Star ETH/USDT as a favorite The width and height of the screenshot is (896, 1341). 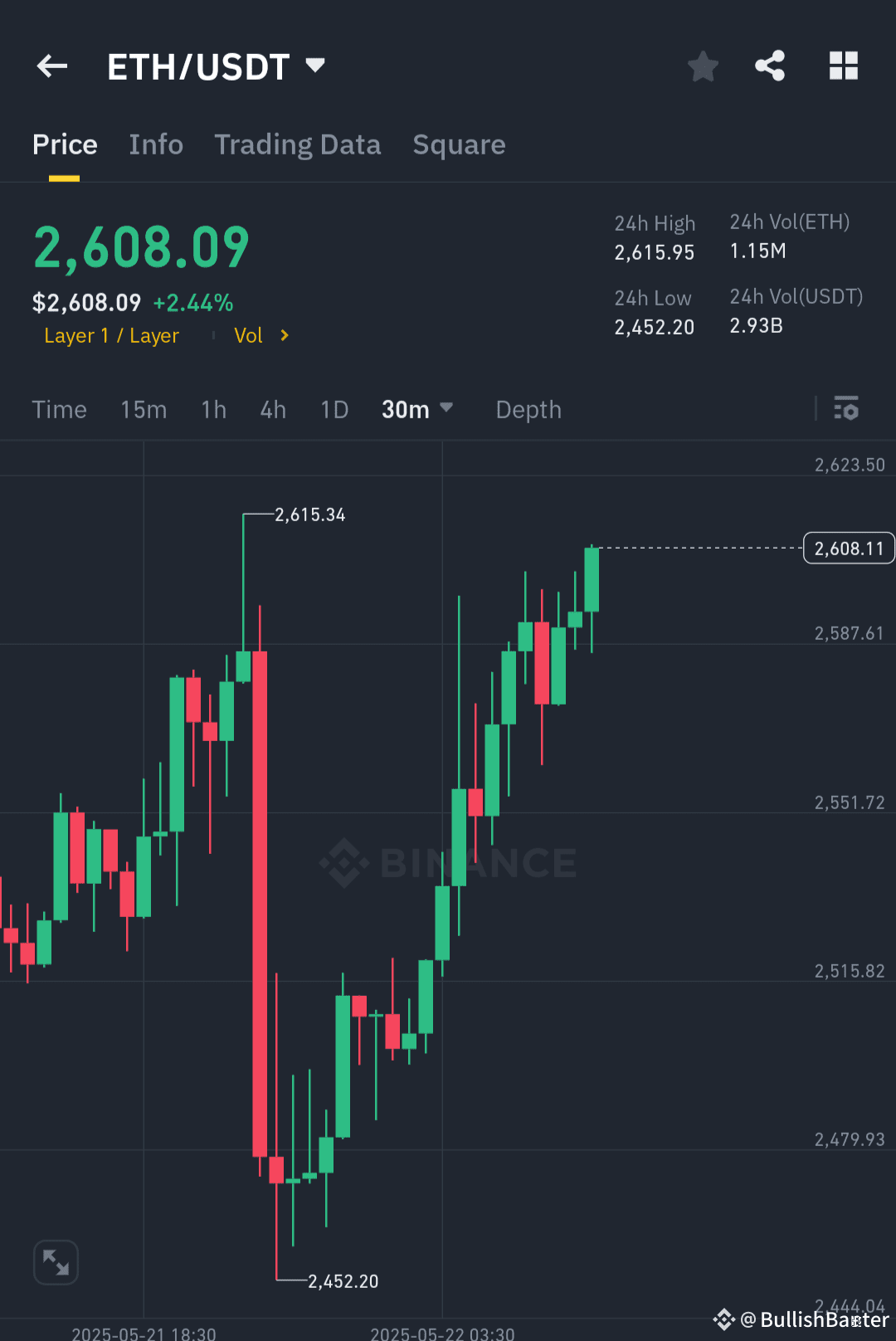click(x=703, y=66)
